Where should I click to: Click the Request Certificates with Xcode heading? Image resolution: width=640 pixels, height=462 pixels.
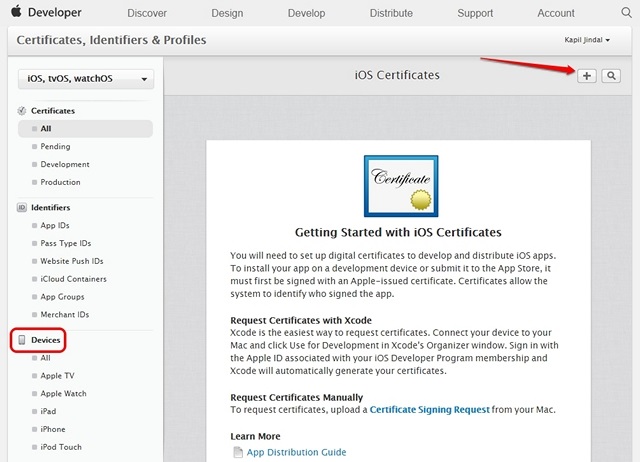[301, 320]
